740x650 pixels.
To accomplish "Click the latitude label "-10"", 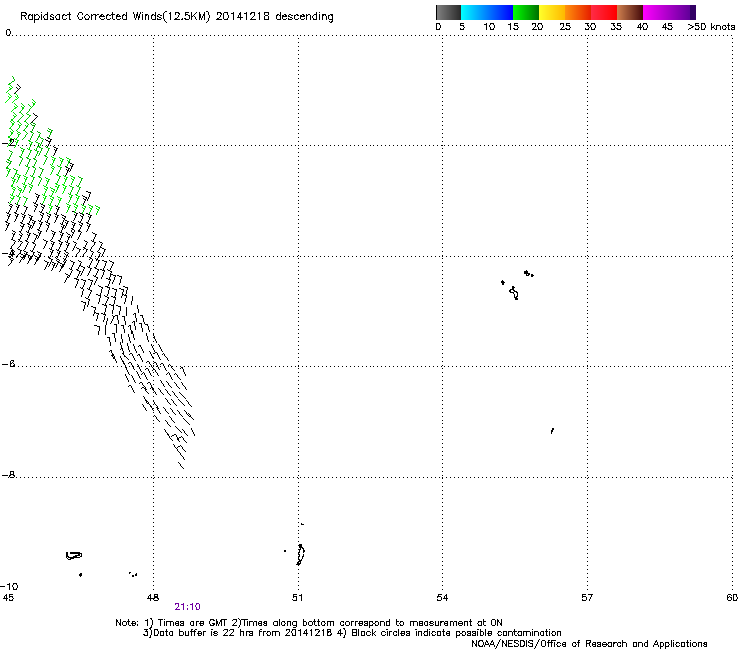I will [9, 586].
